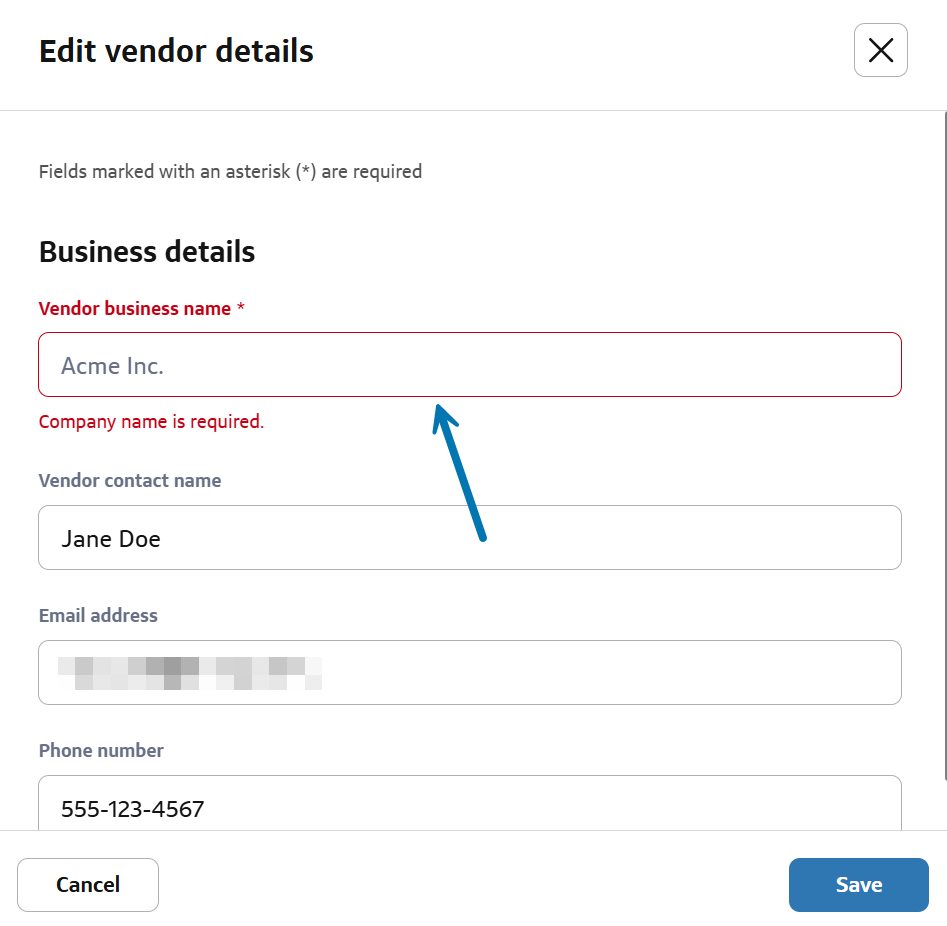
Task: Click empty footer space between Cancel and Save
Action: [470, 884]
